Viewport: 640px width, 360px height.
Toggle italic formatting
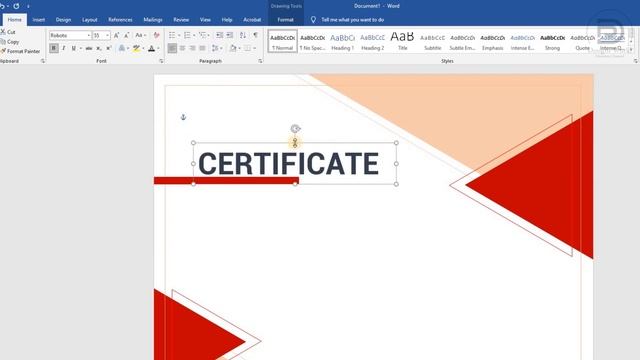[x=64, y=48]
